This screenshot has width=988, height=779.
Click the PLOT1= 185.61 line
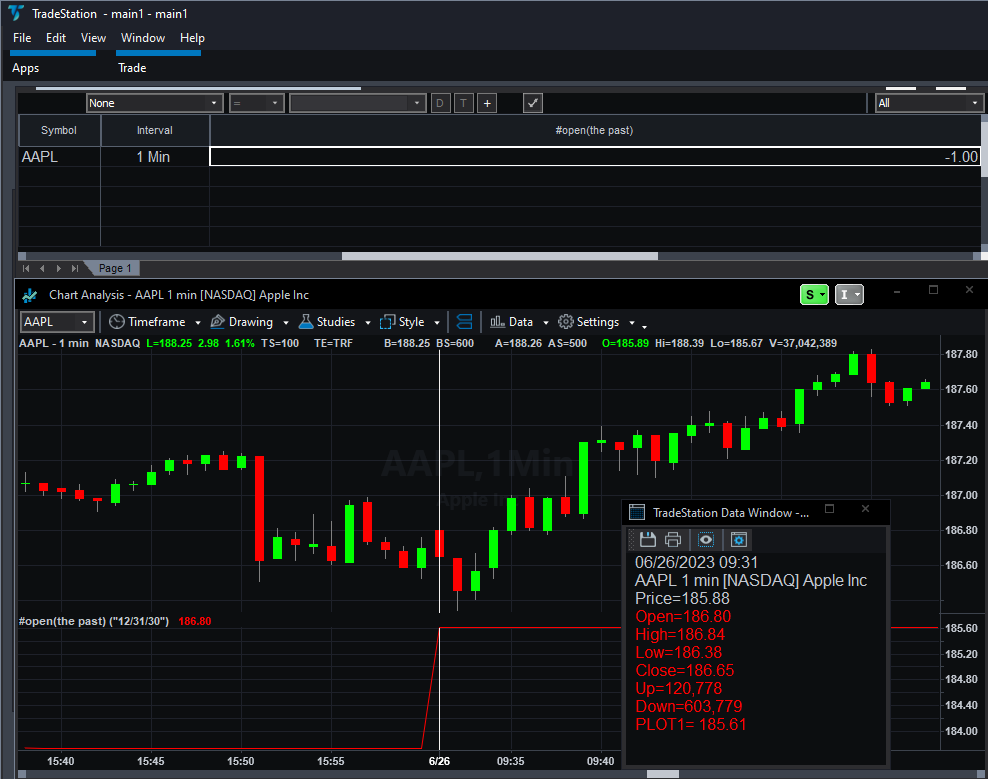coord(691,725)
